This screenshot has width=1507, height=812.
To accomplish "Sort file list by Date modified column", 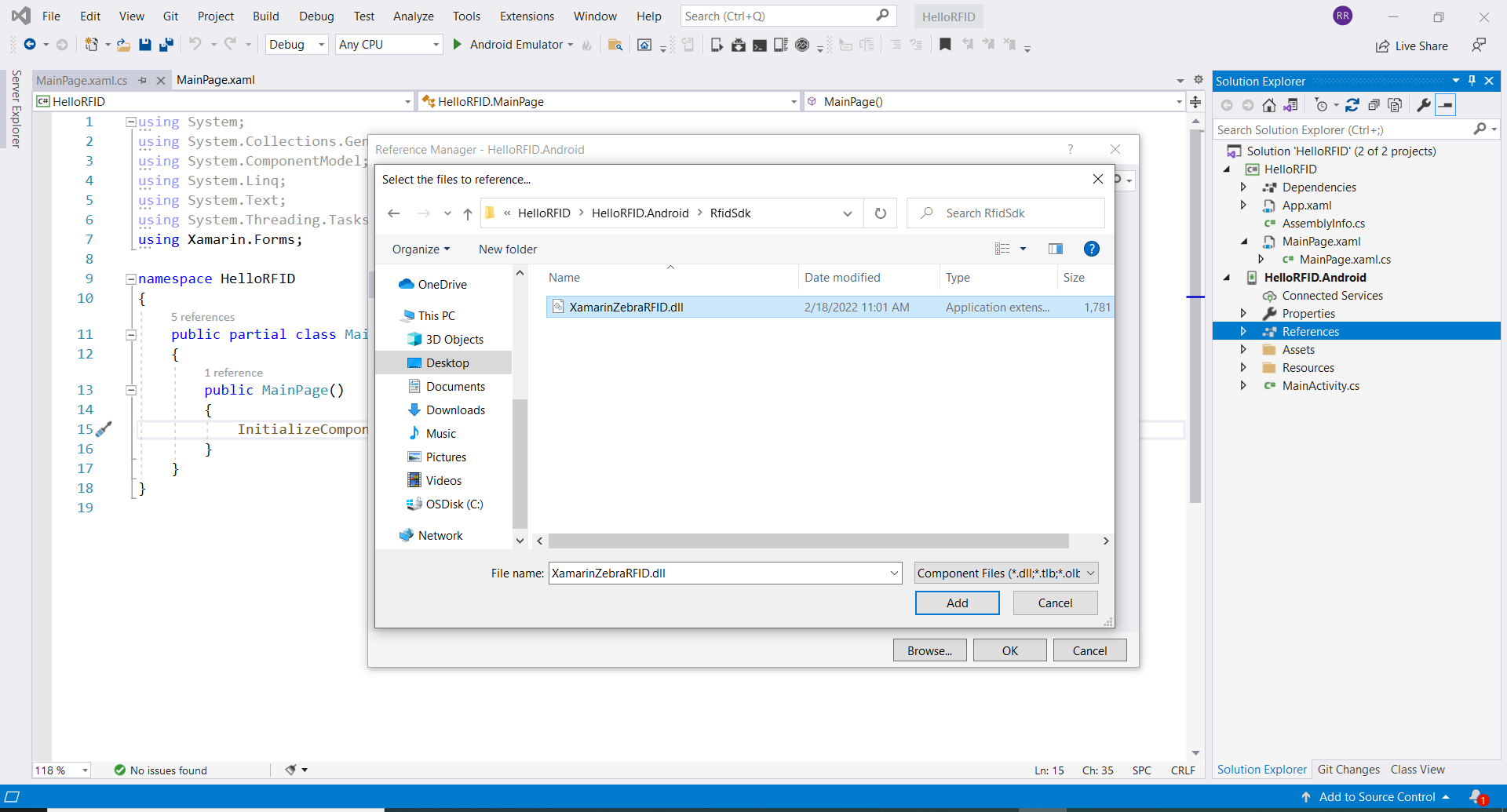I will 842,278.
